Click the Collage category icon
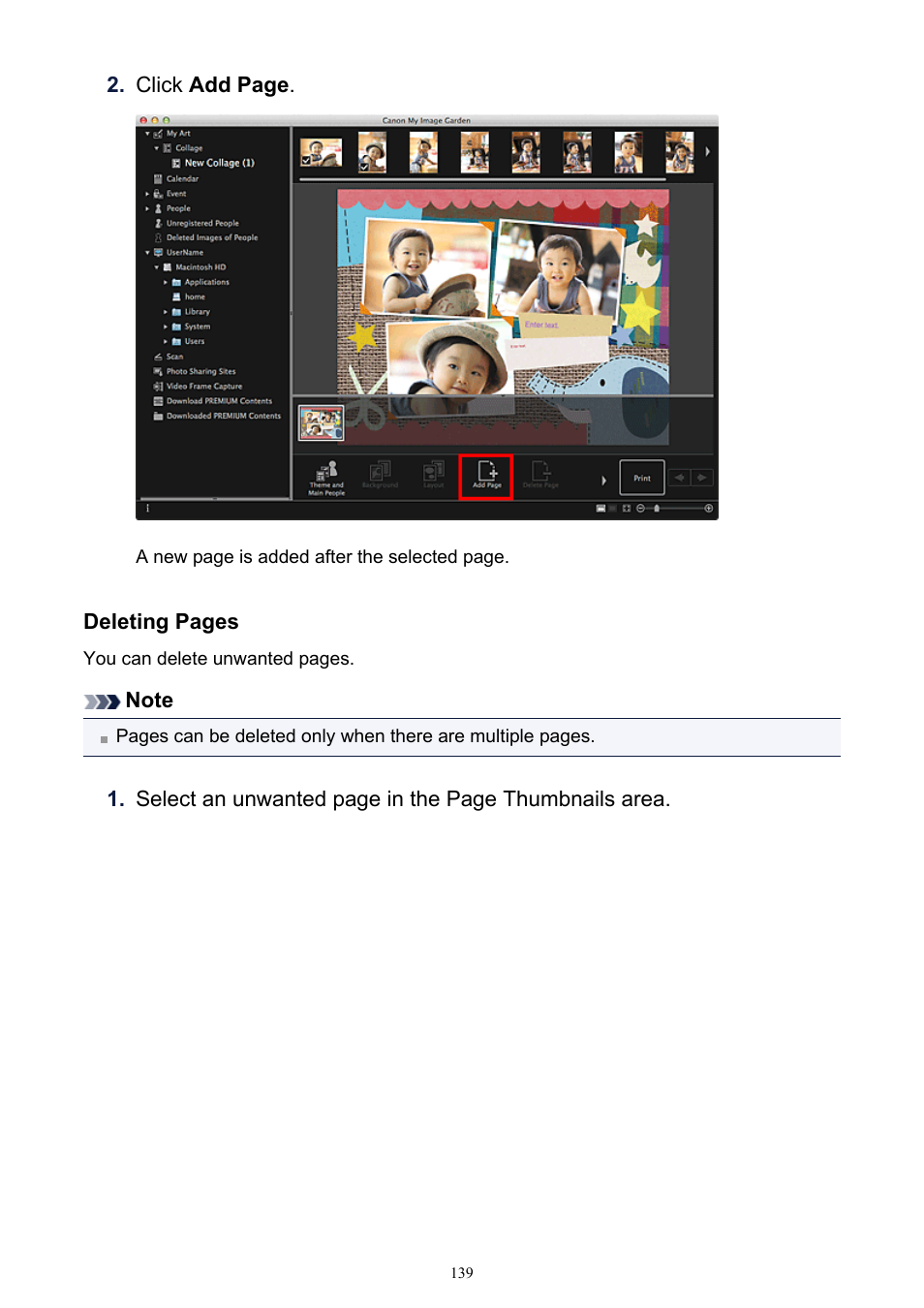Screen dimensions: 924x1308 pyautogui.click(x=168, y=148)
